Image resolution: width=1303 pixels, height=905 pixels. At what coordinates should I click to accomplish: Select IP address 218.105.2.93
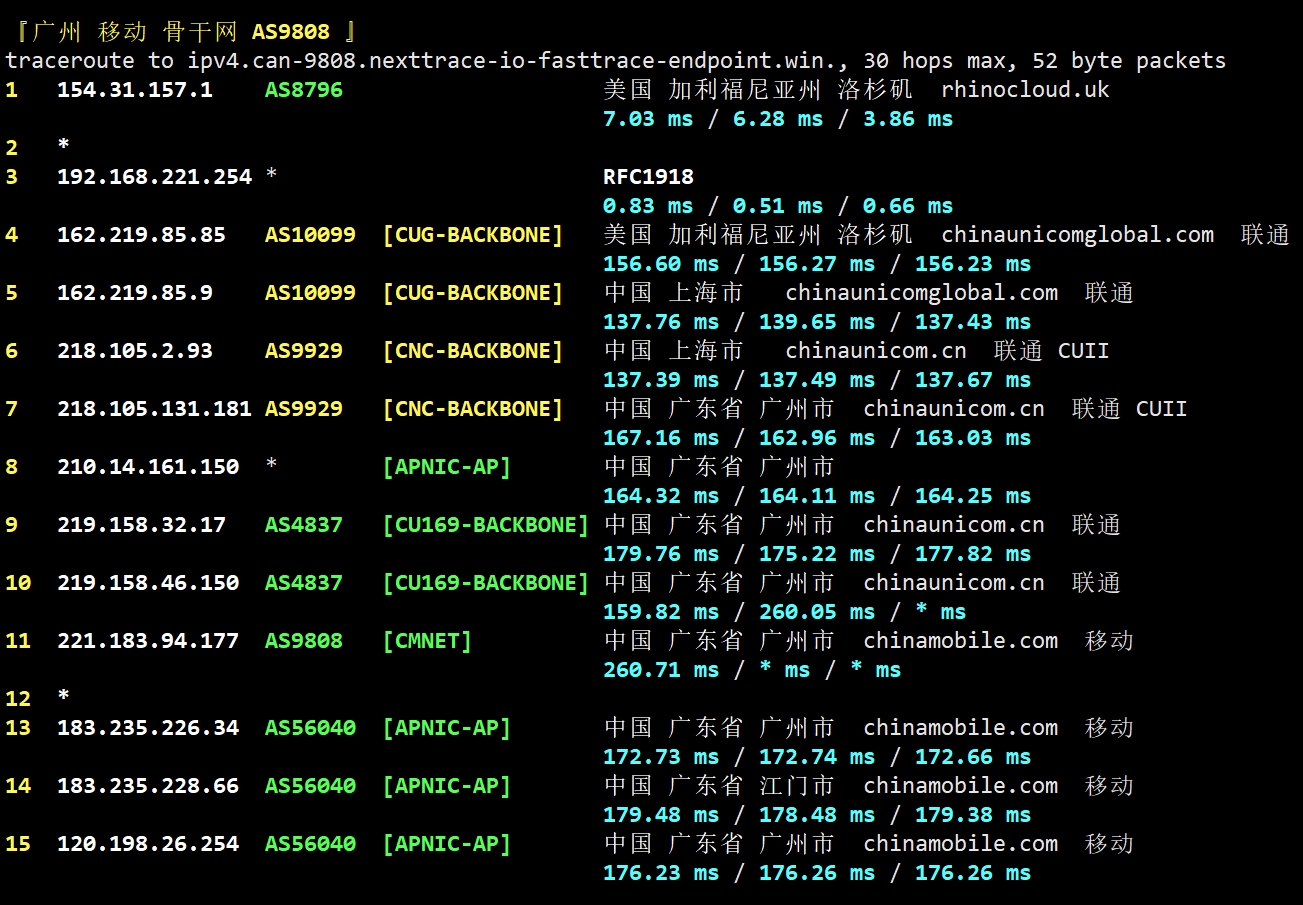pyautogui.click(x=134, y=351)
